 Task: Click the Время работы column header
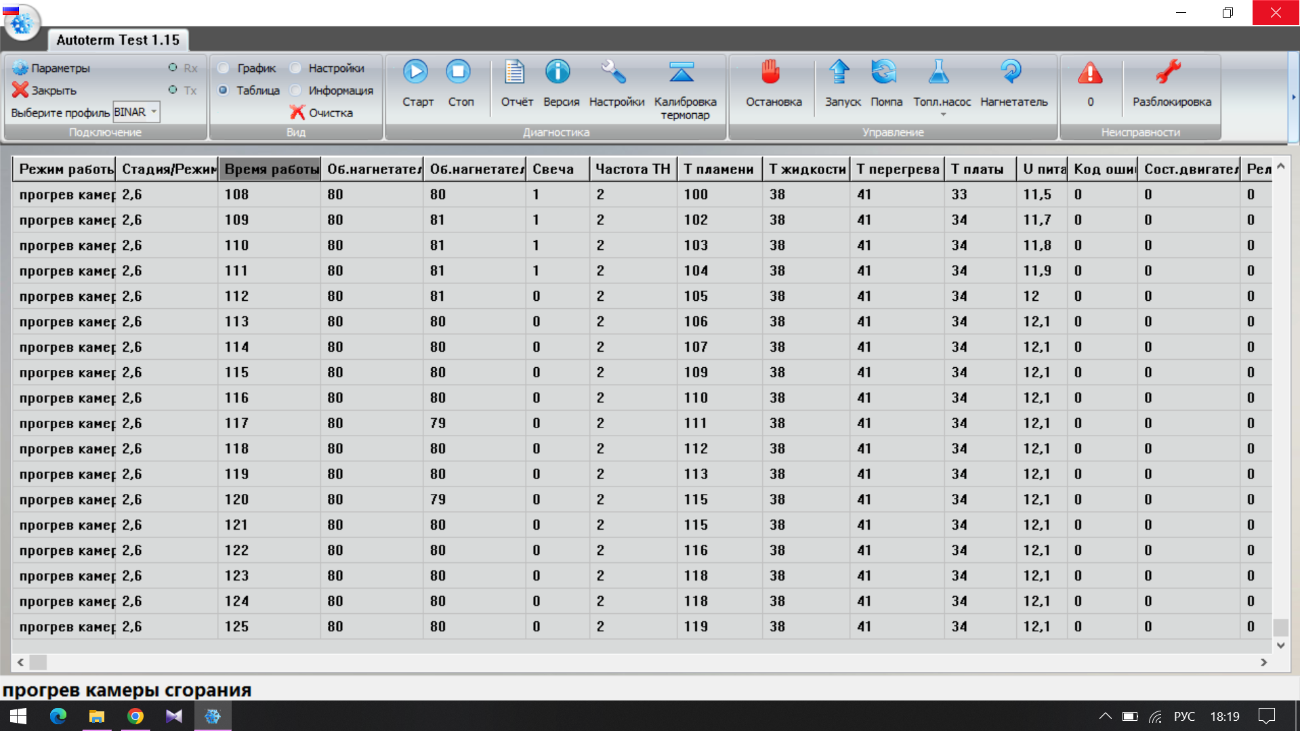point(270,169)
